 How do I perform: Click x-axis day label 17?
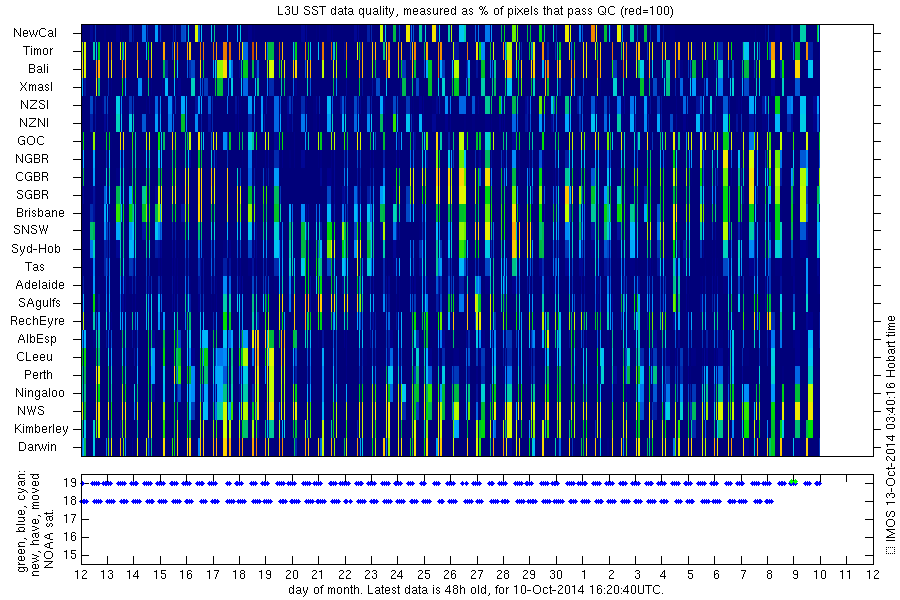click(x=213, y=575)
